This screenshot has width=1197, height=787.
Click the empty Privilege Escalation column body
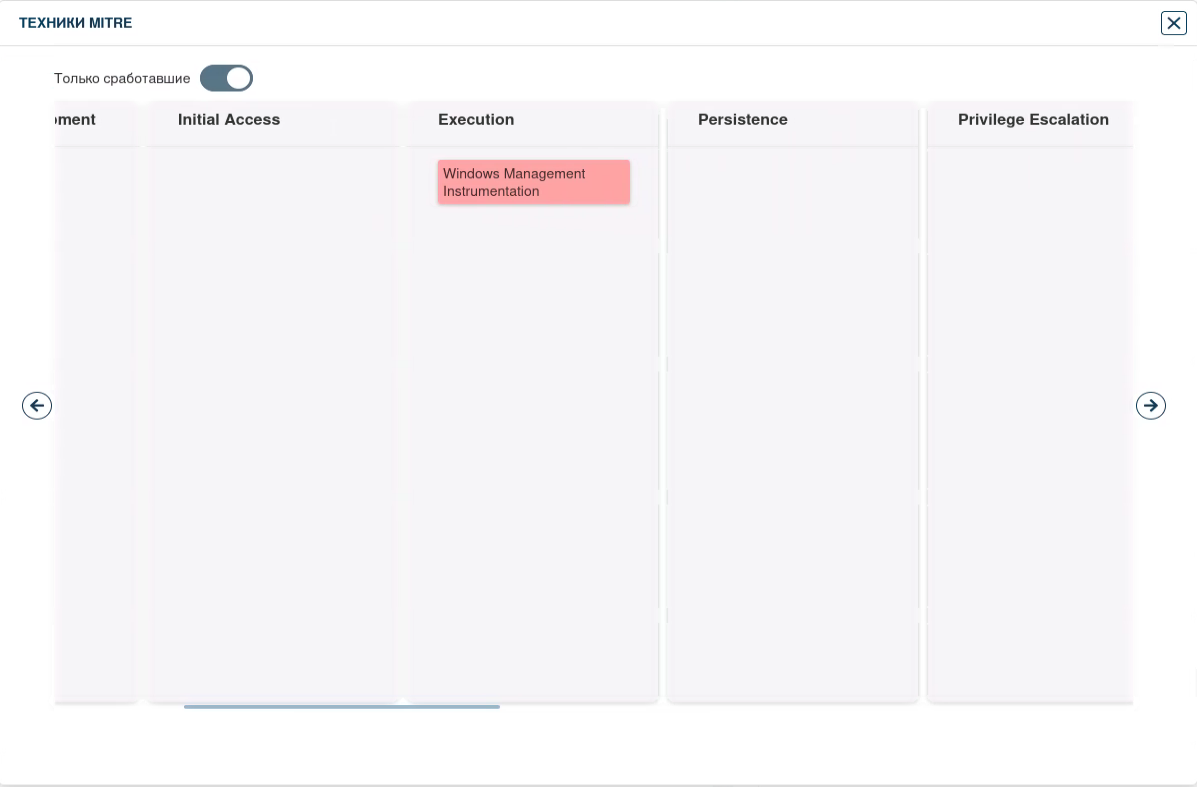pyautogui.click(x=1030, y=420)
